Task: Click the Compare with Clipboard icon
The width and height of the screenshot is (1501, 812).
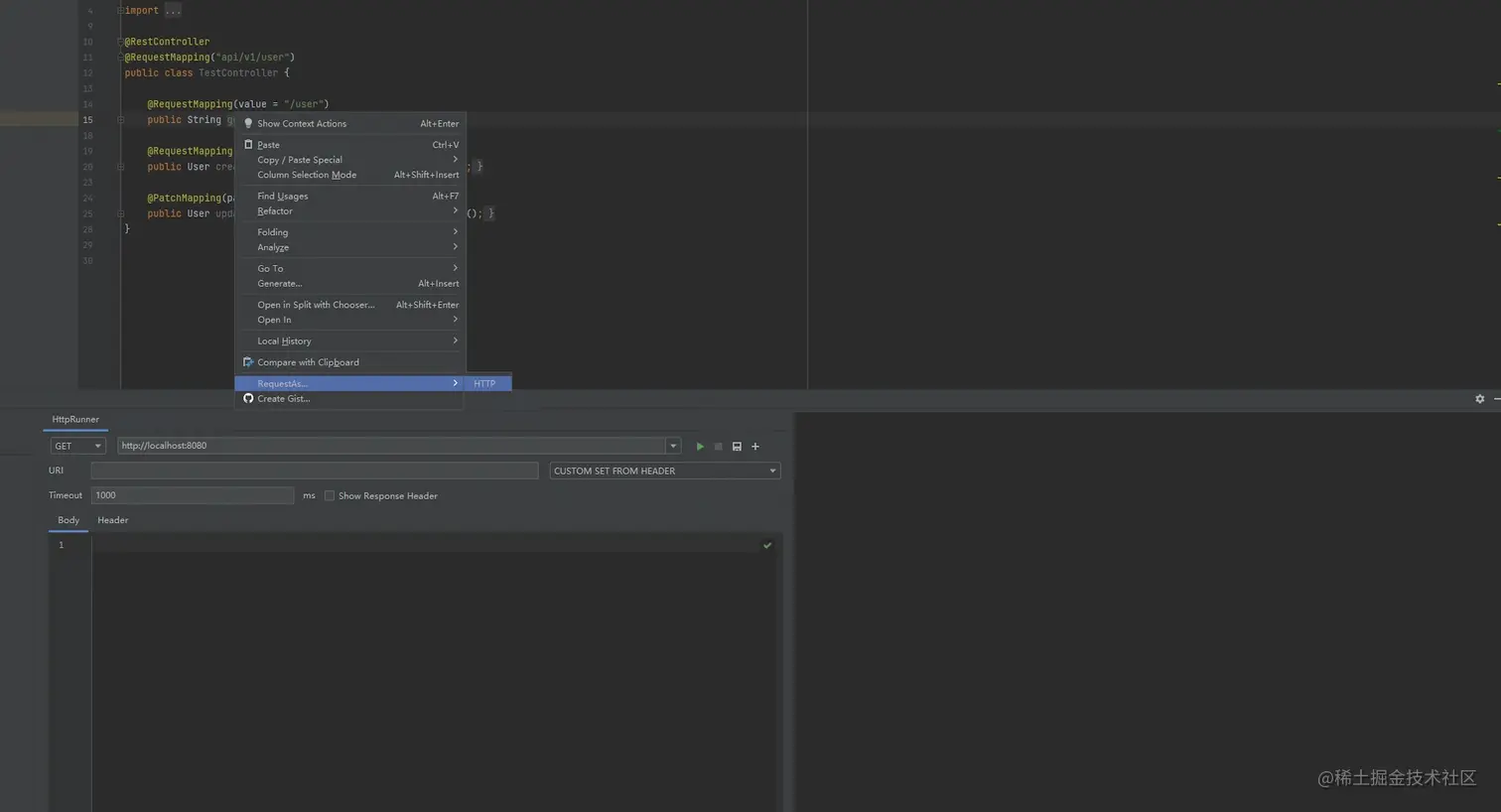Action: [x=248, y=362]
